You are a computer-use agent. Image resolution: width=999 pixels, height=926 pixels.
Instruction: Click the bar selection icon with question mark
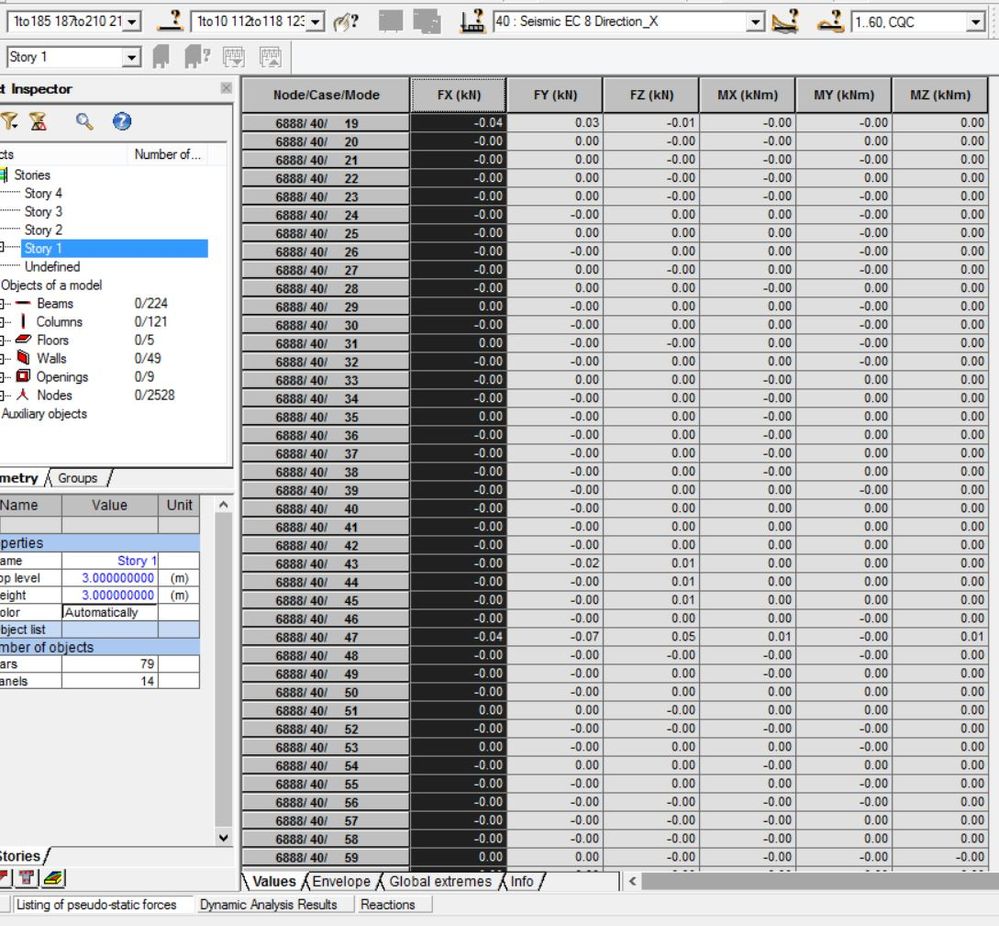pos(174,21)
